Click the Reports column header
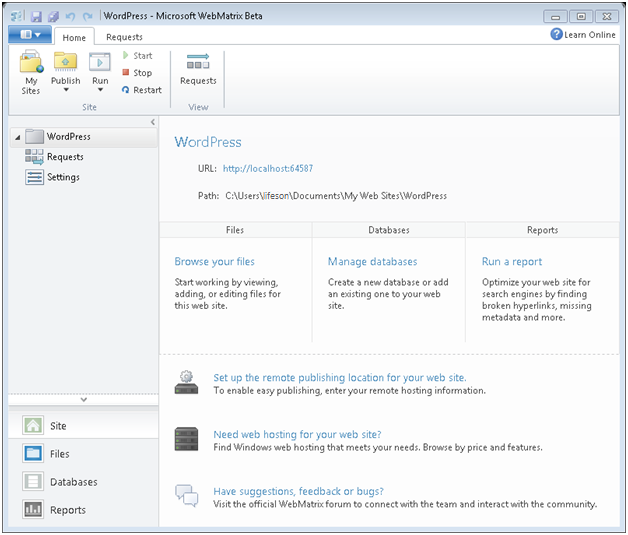 (543, 230)
